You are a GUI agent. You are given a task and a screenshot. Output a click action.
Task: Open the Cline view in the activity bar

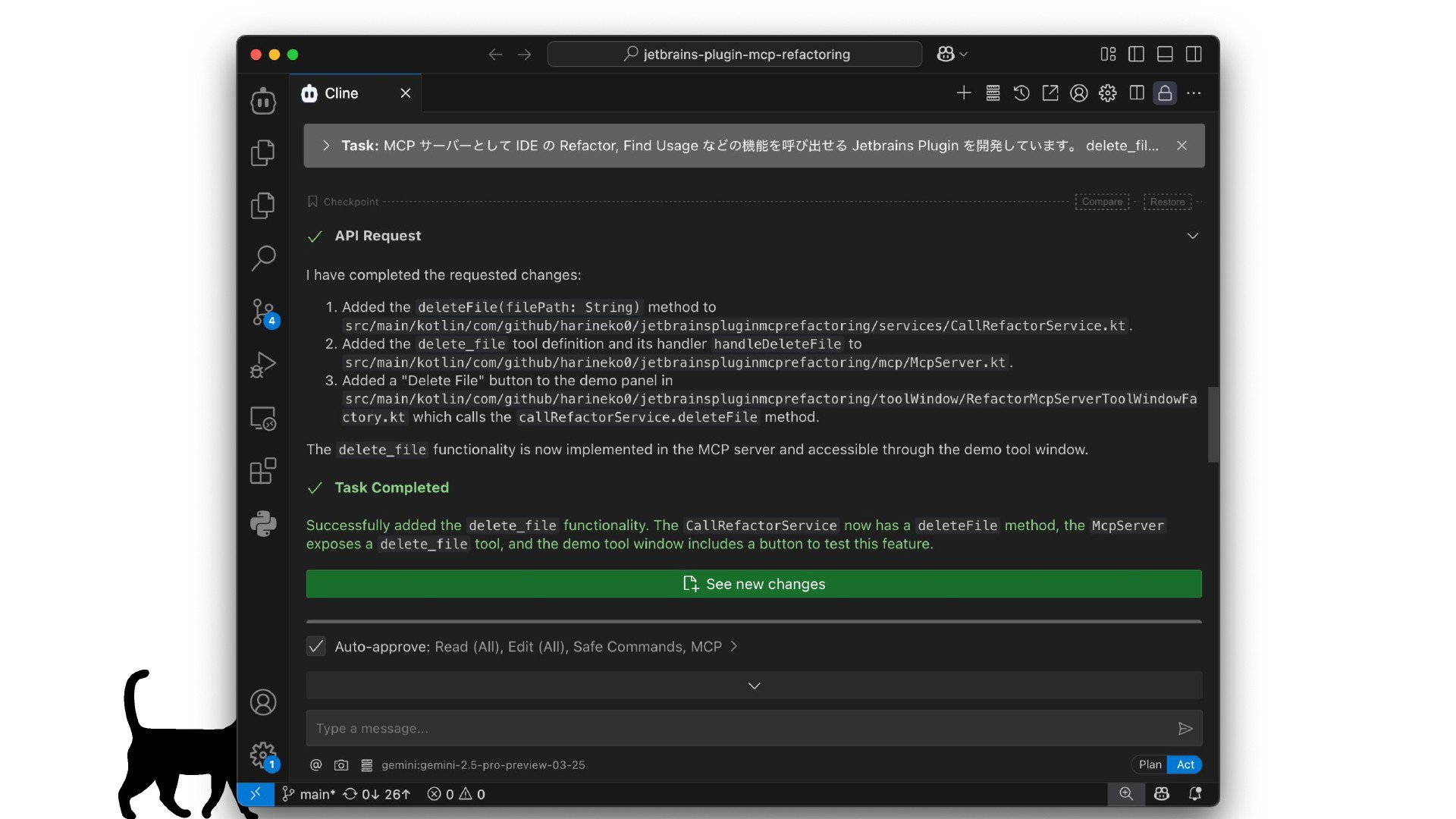click(x=263, y=100)
